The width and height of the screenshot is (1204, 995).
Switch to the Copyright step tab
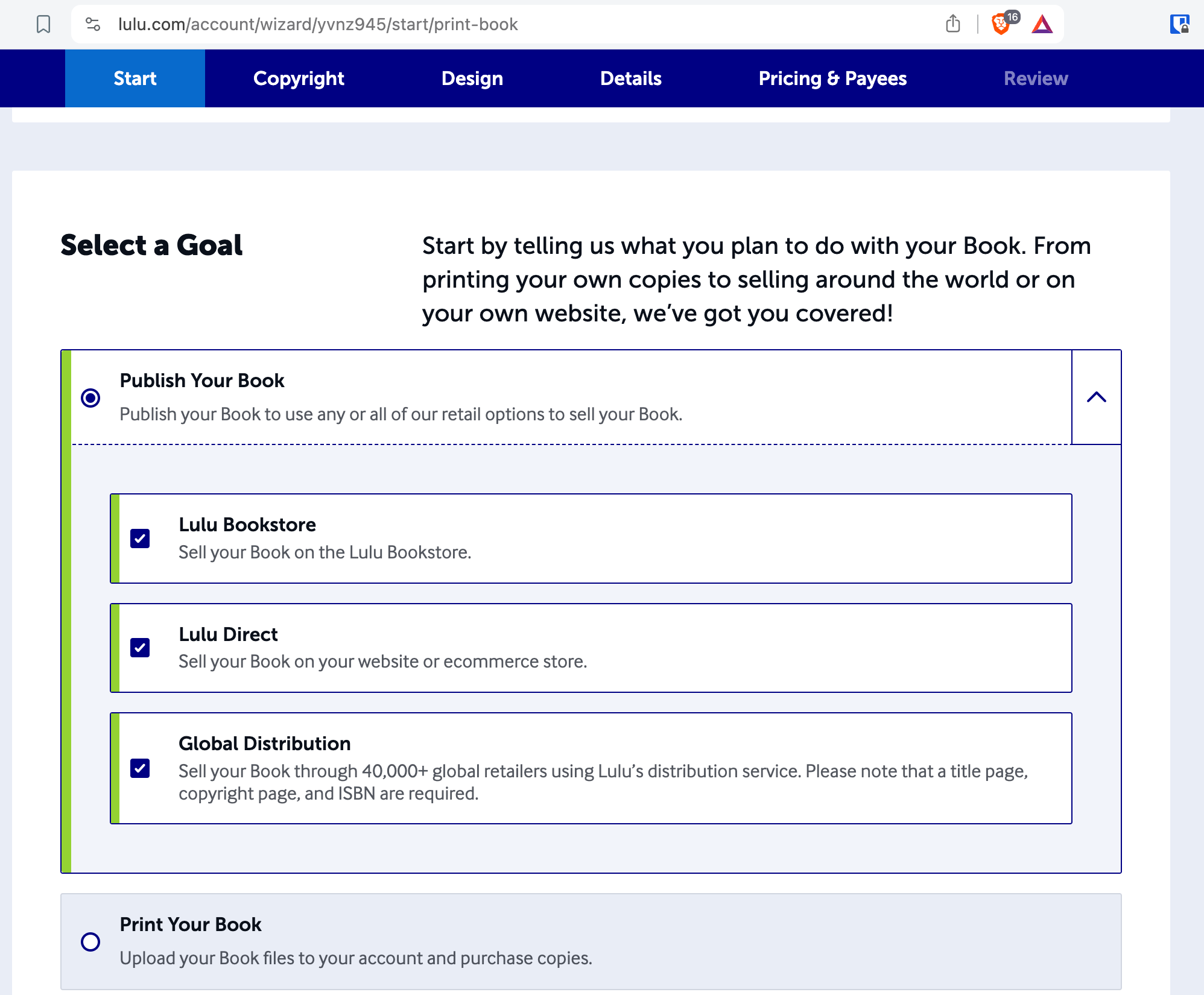tap(299, 78)
